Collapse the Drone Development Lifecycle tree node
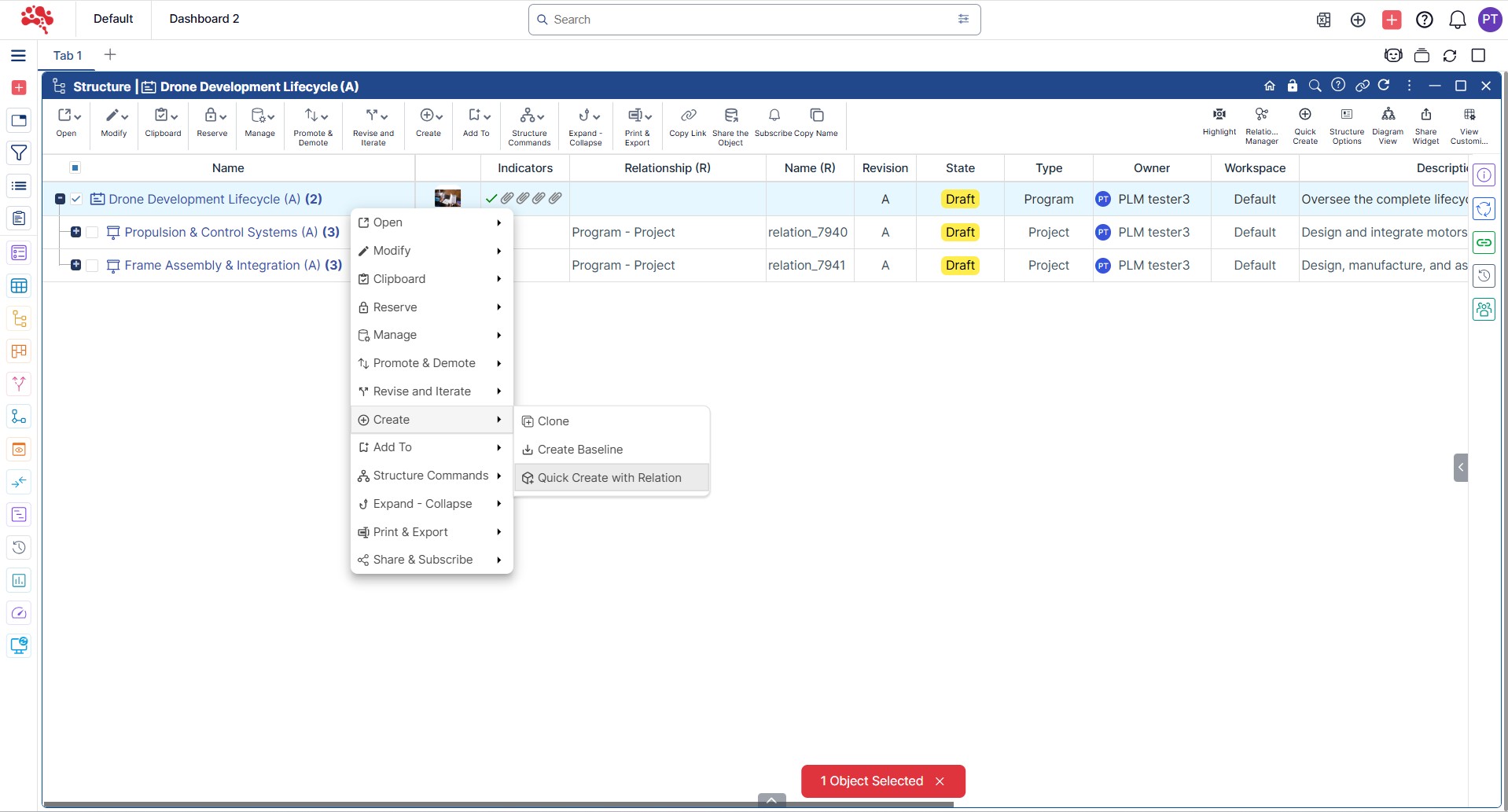 coord(60,199)
